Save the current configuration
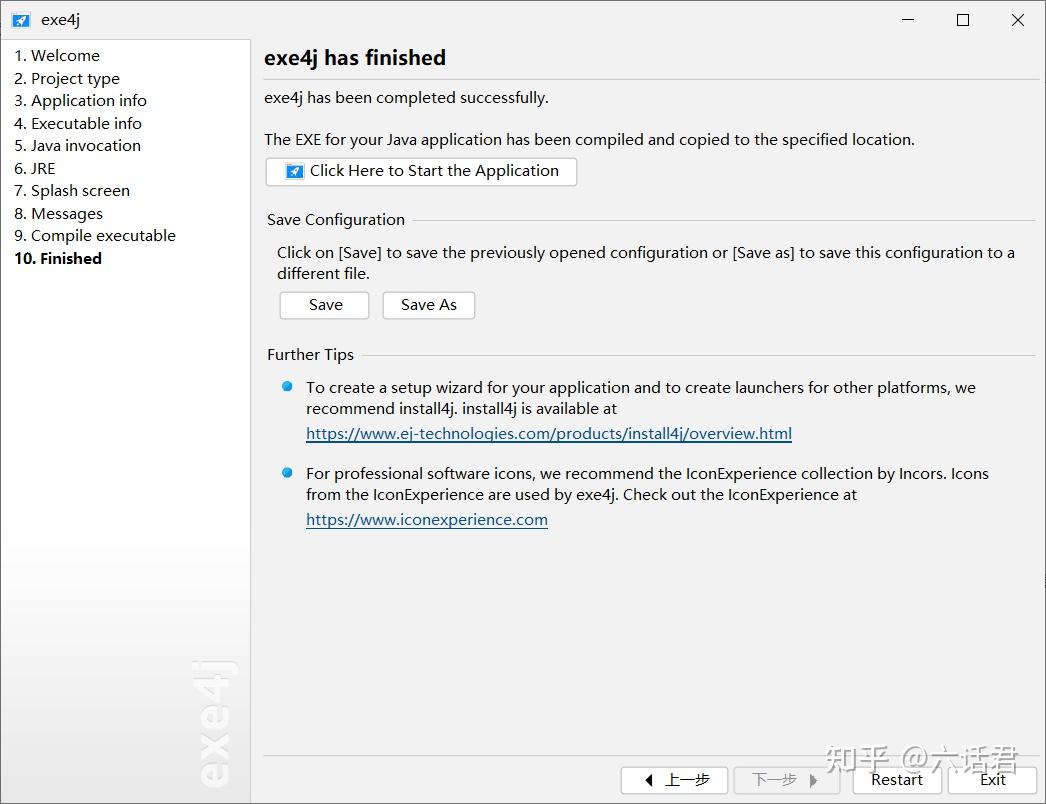1046x804 pixels. (325, 305)
